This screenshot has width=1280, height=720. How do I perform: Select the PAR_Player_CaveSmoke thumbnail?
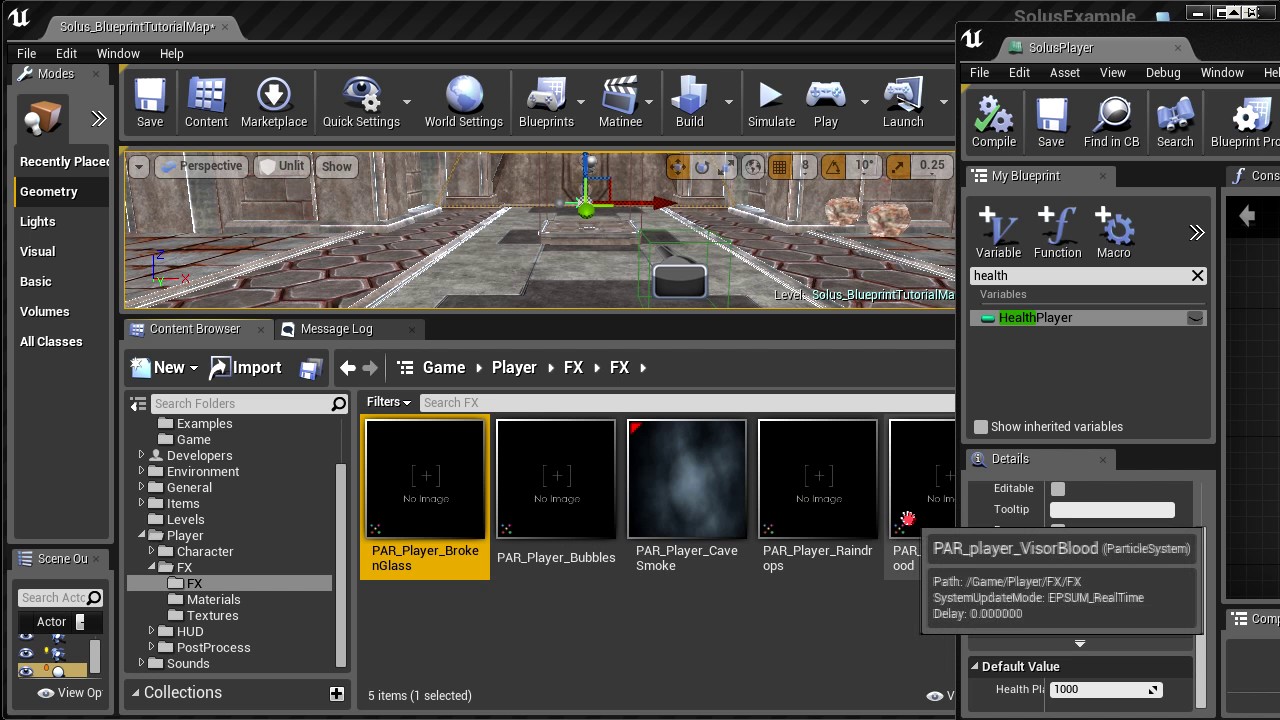[x=687, y=479]
